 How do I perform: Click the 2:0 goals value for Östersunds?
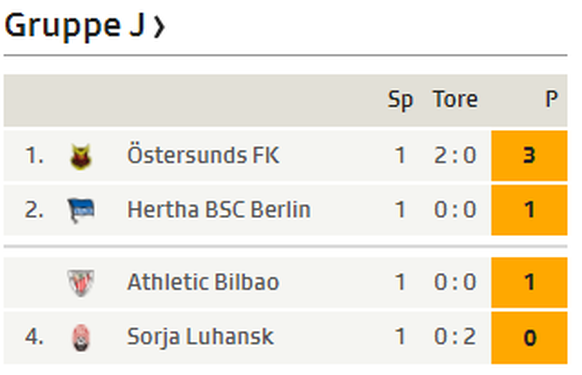[455, 156]
